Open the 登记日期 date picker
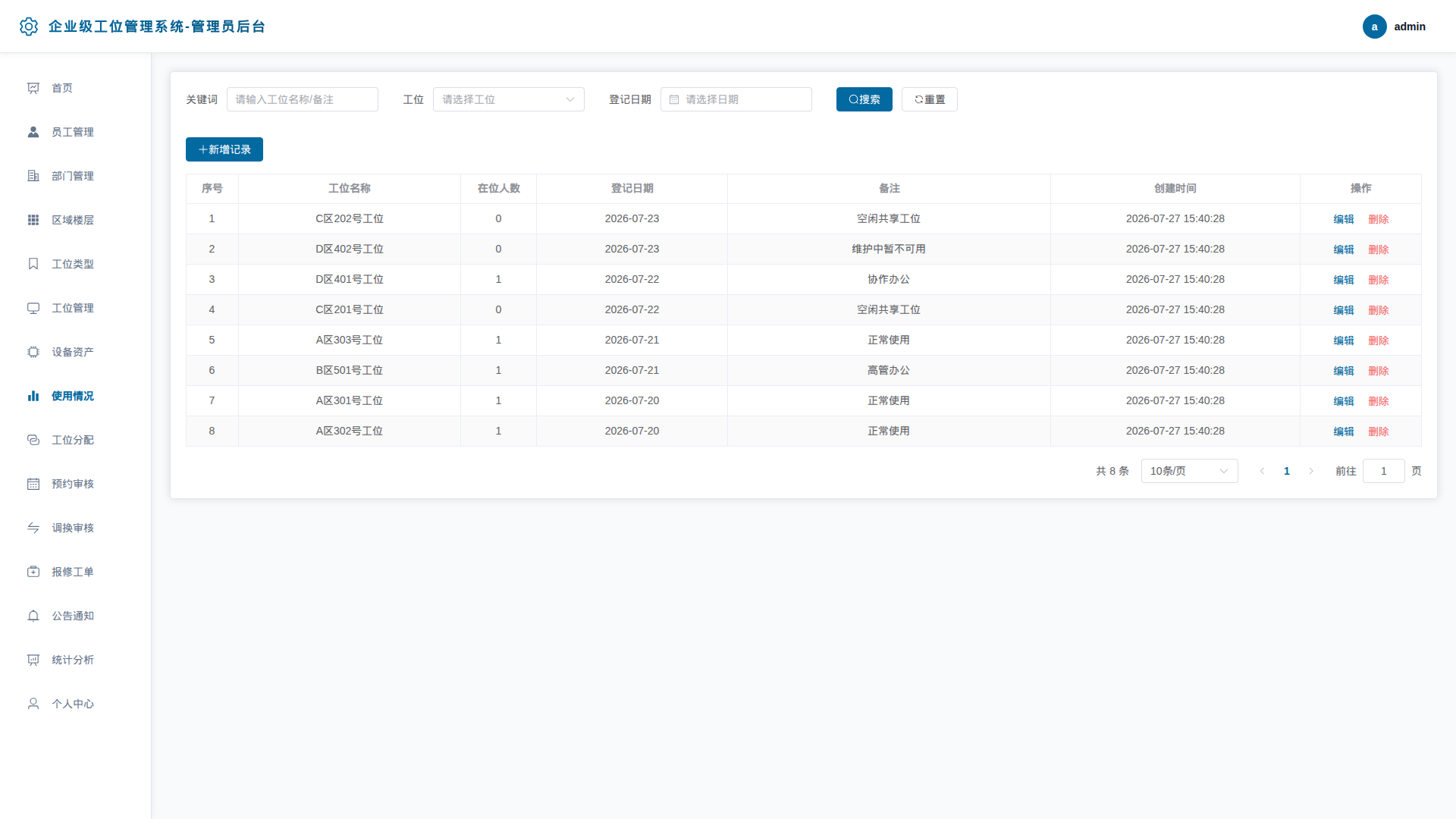Viewport: 1456px width, 819px height. (736, 99)
